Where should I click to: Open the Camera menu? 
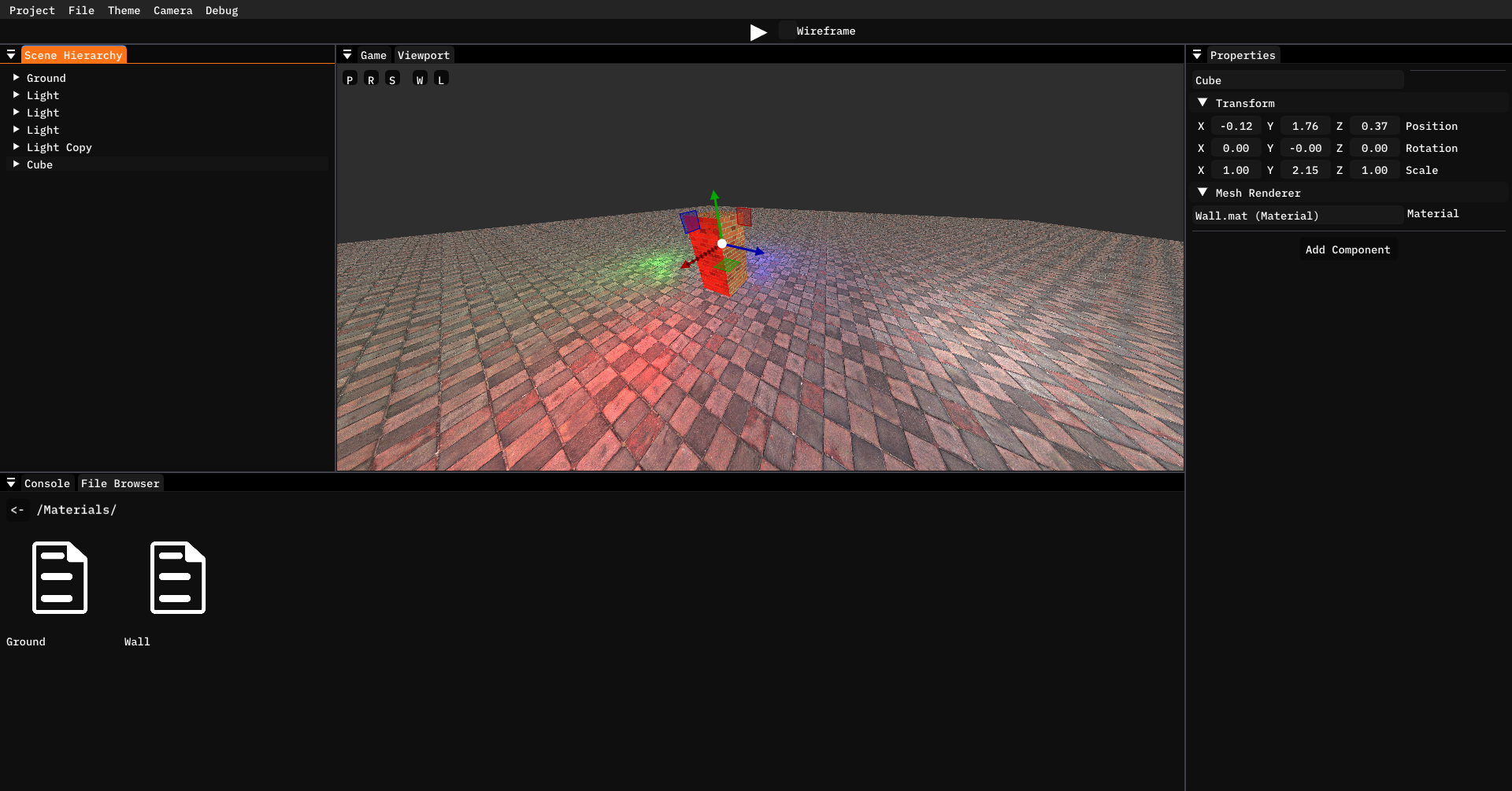[x=172, y=10]
